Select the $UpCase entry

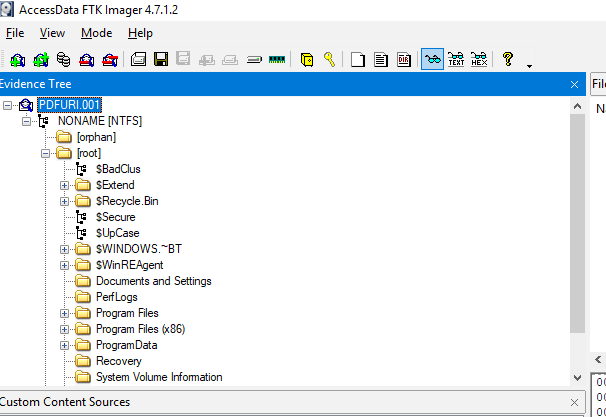(x=117, y=233)
